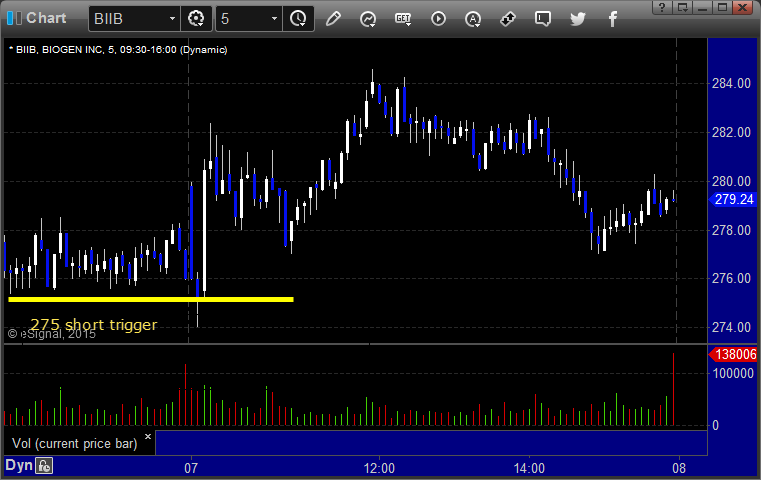Share chart via Facebook icon

point(613,19)
